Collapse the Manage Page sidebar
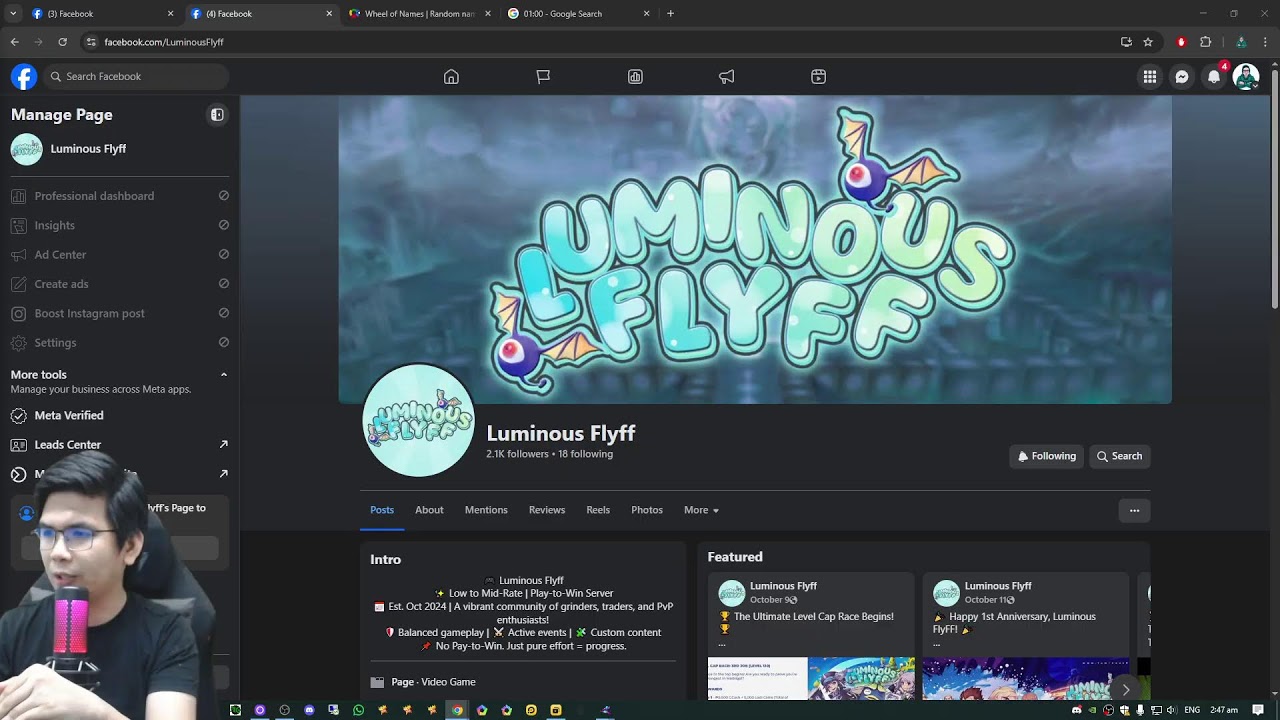Screen dimensions: 1280x720 (217, 115)
